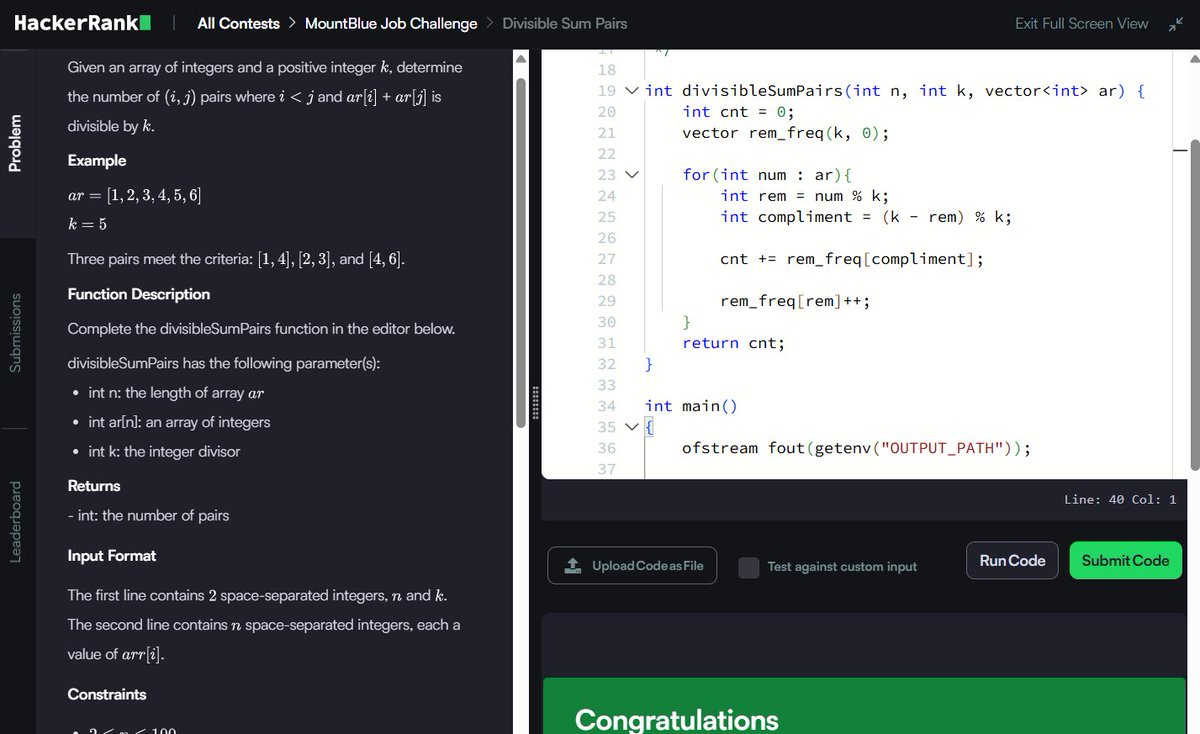Screen dimensions: 1200x734
Task: Click the 'ar = [1,2,3,4,5,6]' example line
Action: pos(134,195)
